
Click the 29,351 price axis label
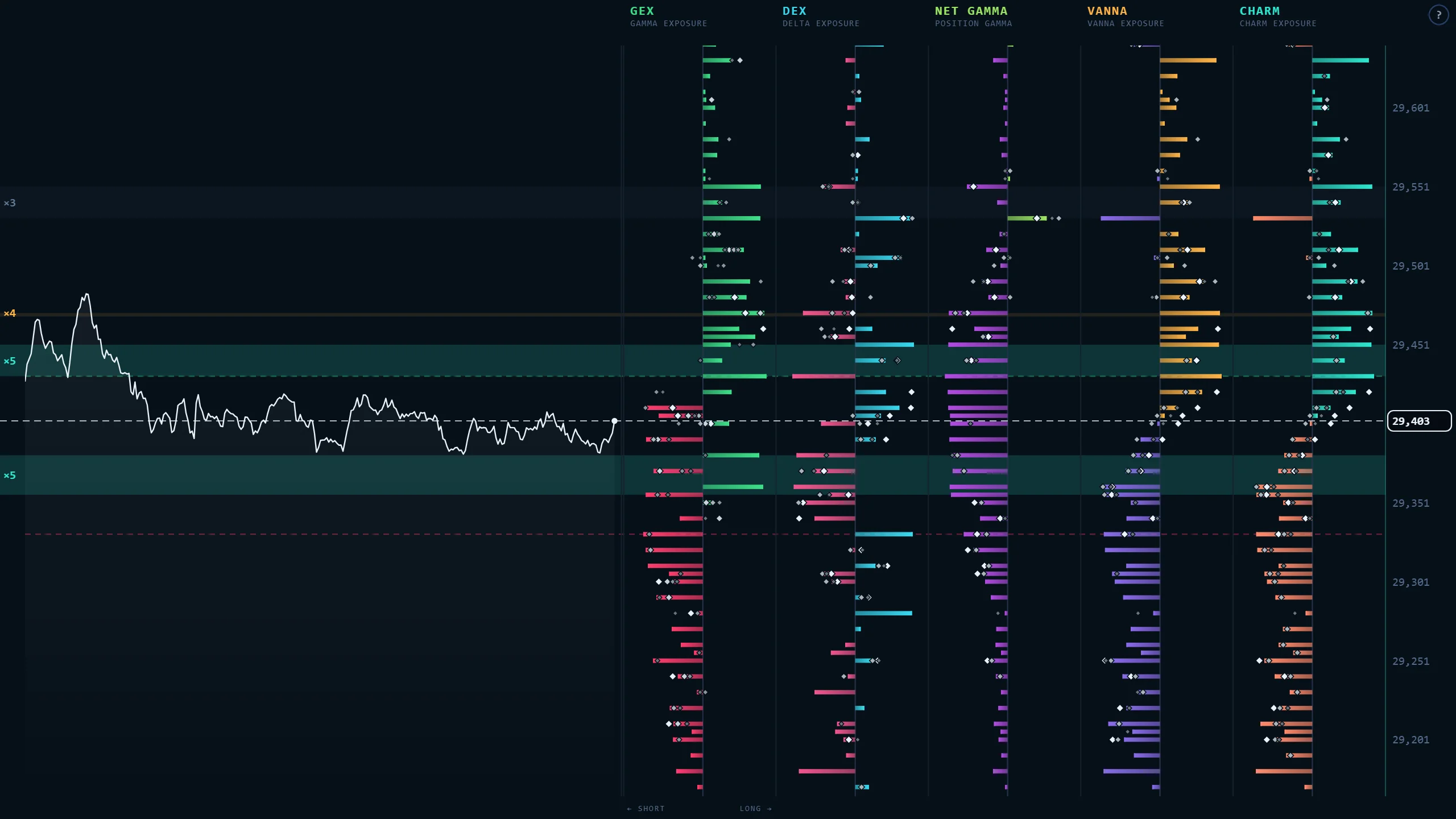(x=1410, y=503)
